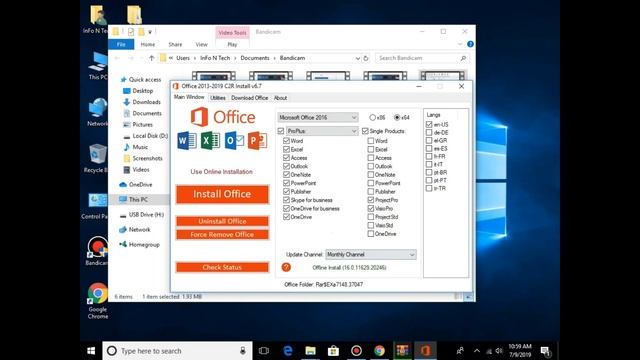Open the File menu in Explorer
Image resolution: width=640 pixels, height=360 pixels.
pos(121,44)
